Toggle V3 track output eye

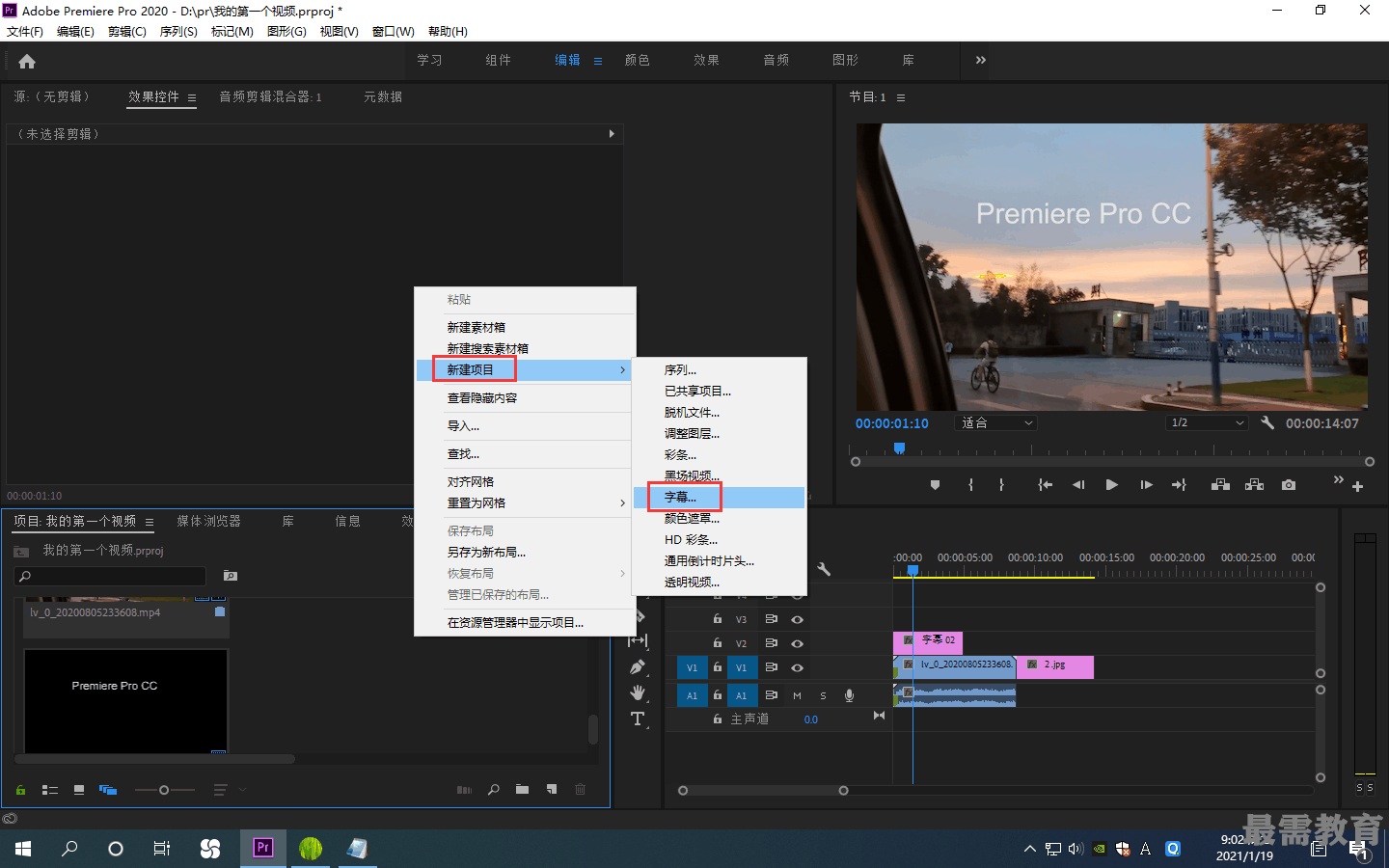(798, 619)
